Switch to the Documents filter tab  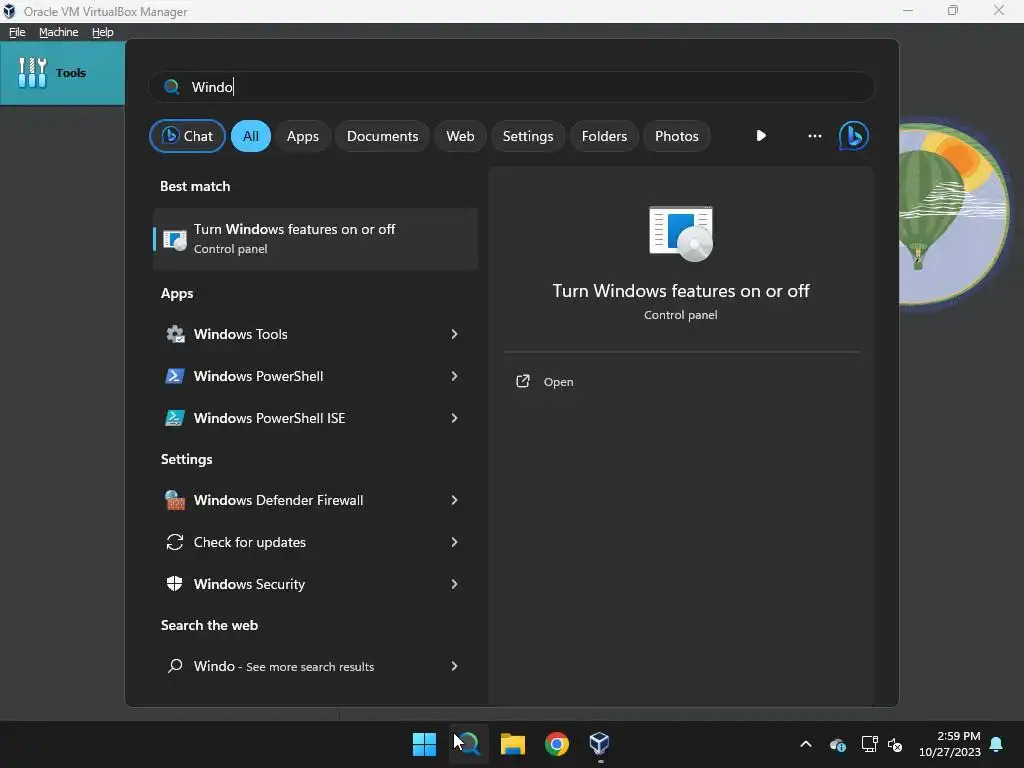point(382,136)
